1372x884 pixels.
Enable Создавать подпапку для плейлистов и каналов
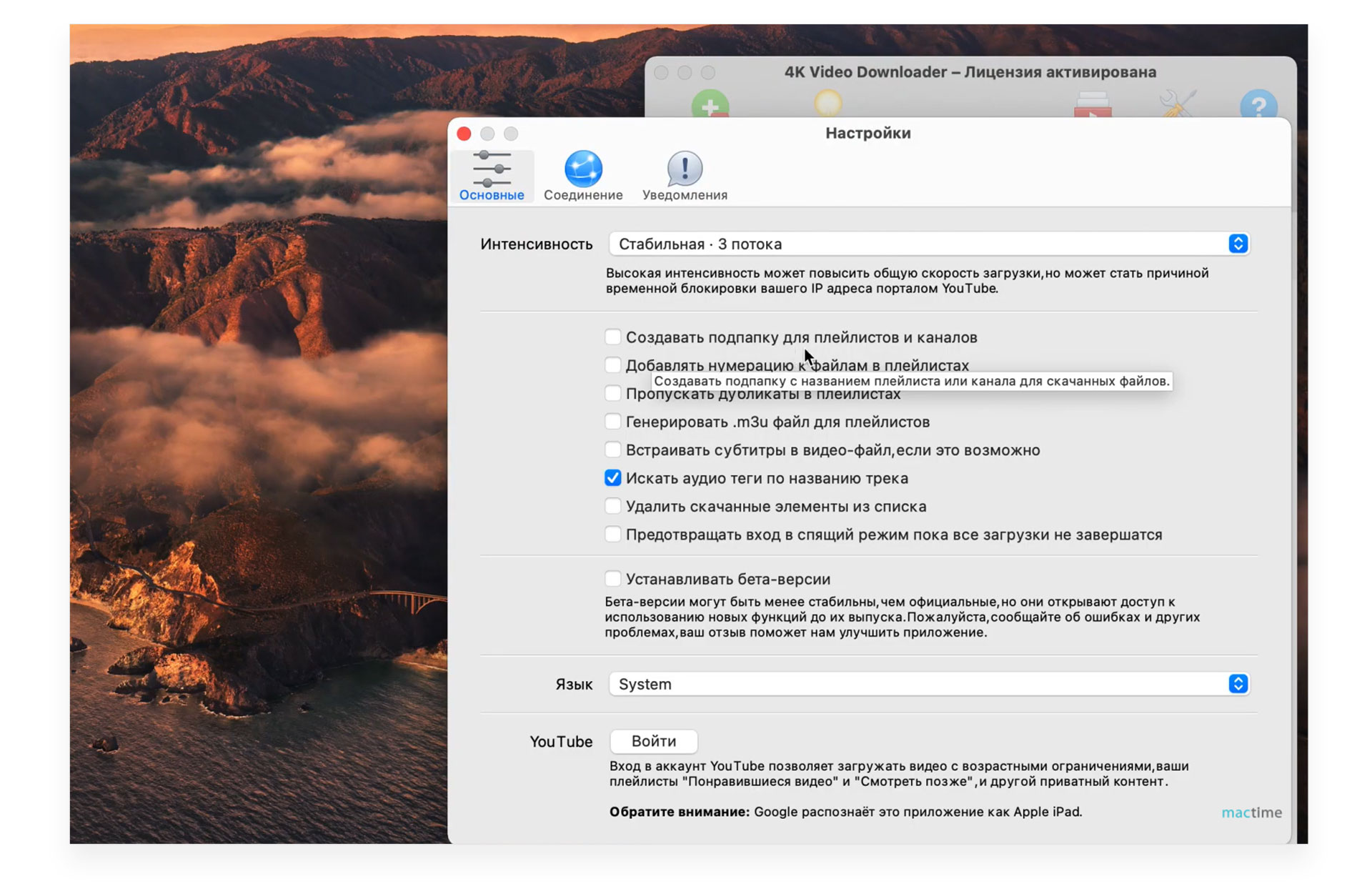(612, 337)
